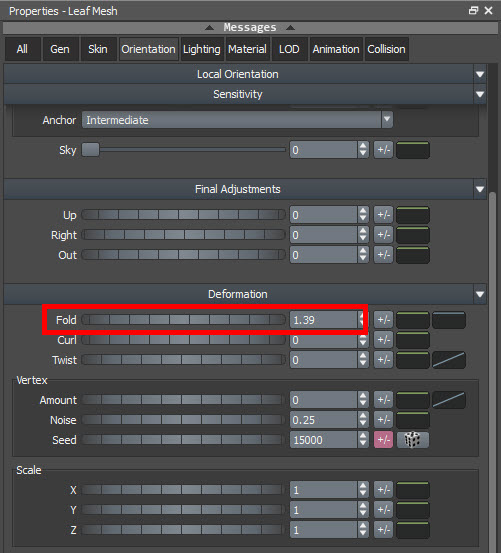Open the Vertex Amount variance curve
The height and width of the screenshot is (553, 501).
pyautogui.click(x=413, y=400)
